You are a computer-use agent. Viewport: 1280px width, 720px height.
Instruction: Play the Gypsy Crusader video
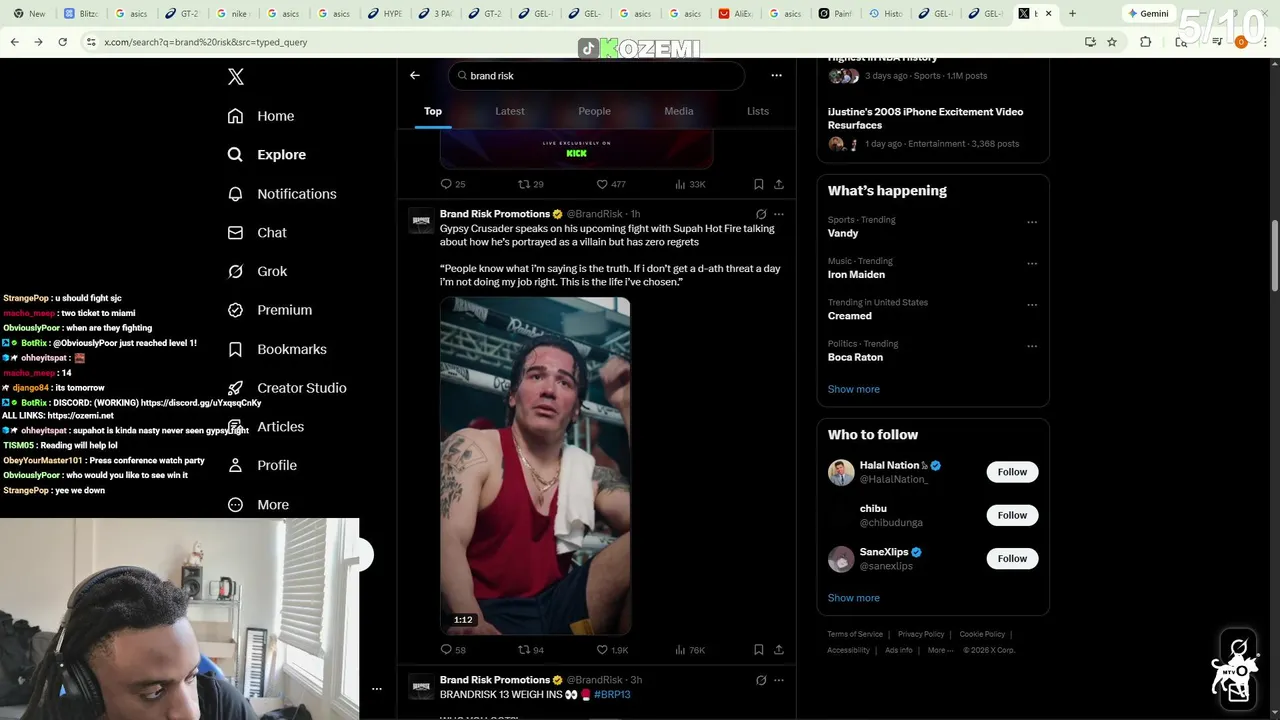535,466
